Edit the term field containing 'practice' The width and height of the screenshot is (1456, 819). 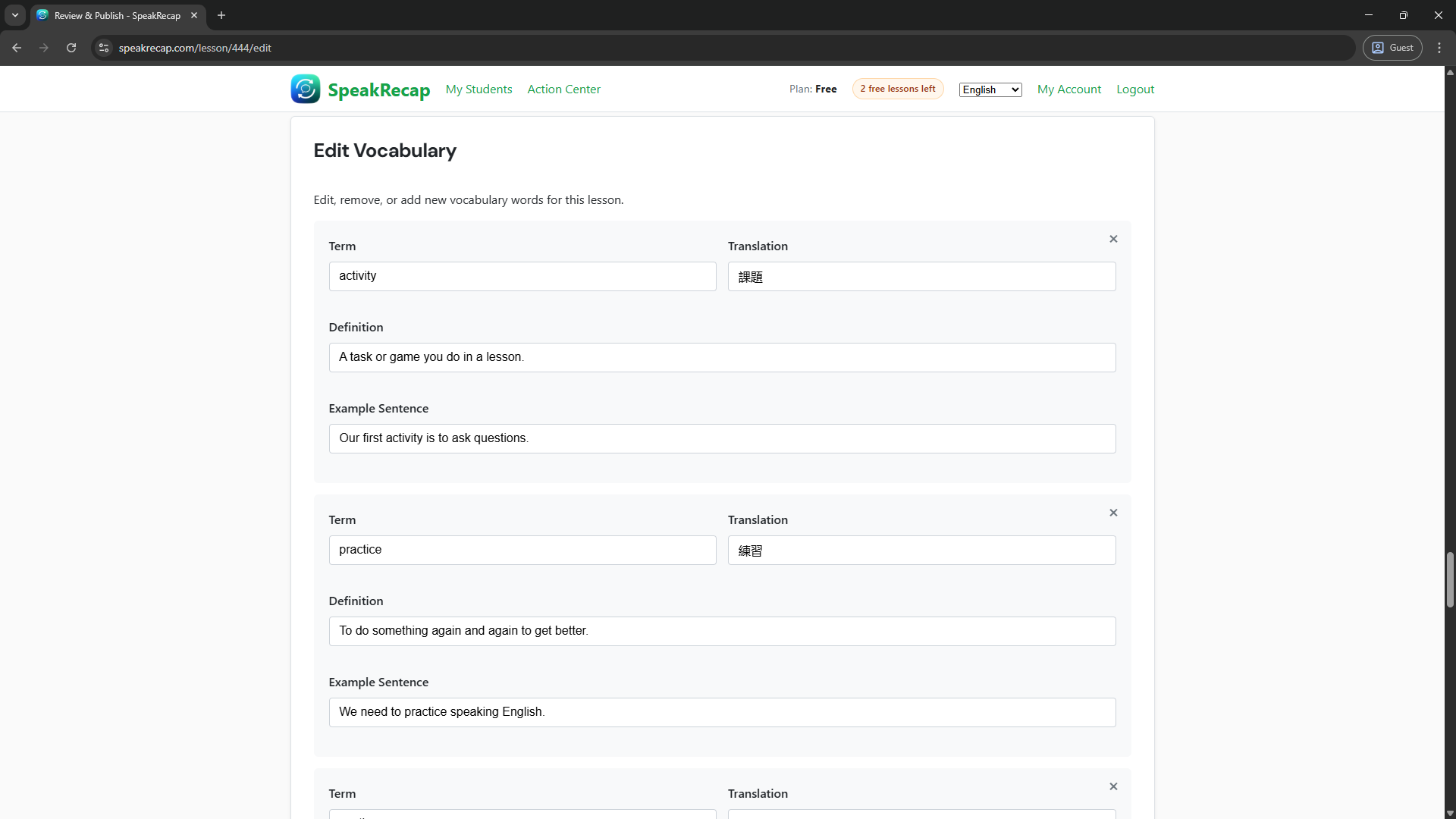pyautogui.click(x=522, y=550)
